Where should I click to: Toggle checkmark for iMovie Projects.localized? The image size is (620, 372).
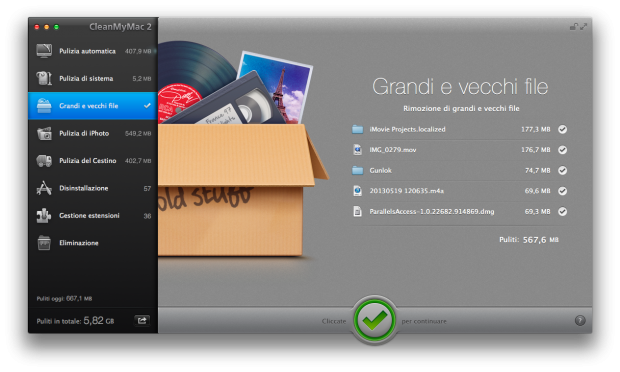(562, 129)
